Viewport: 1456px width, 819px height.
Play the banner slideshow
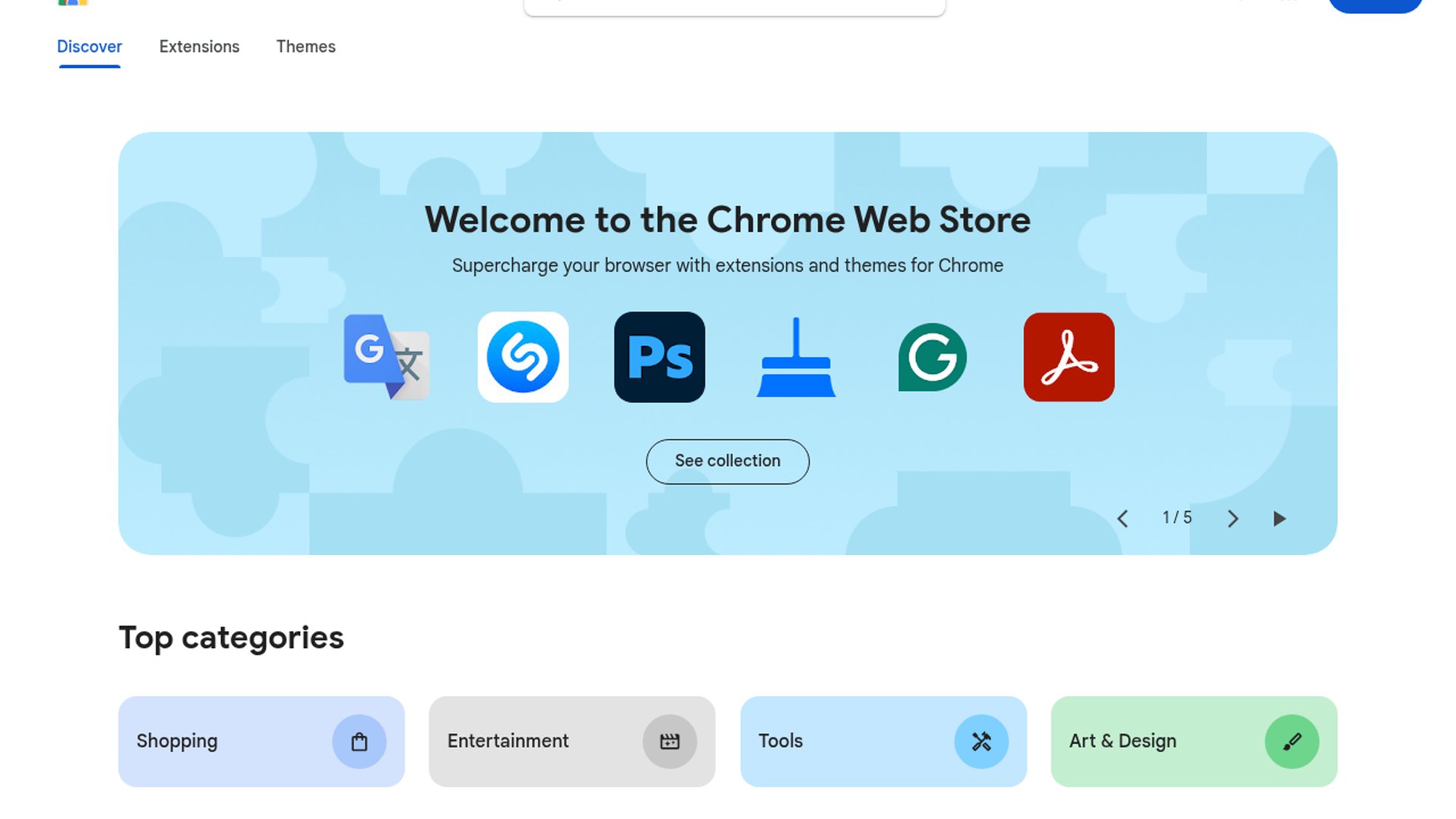pos(1279,519)
